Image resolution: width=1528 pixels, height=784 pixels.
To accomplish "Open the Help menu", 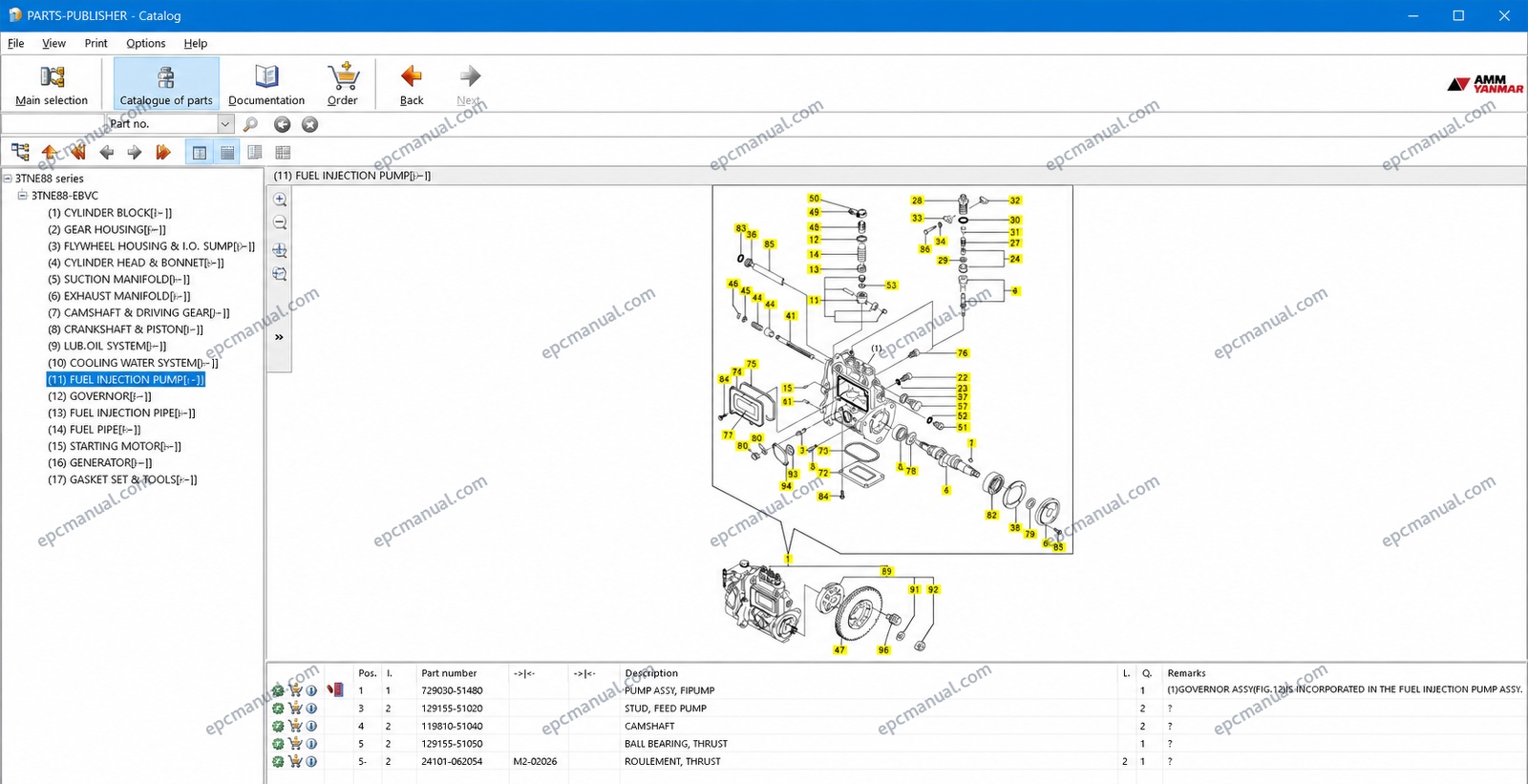I will click(196, 43).
